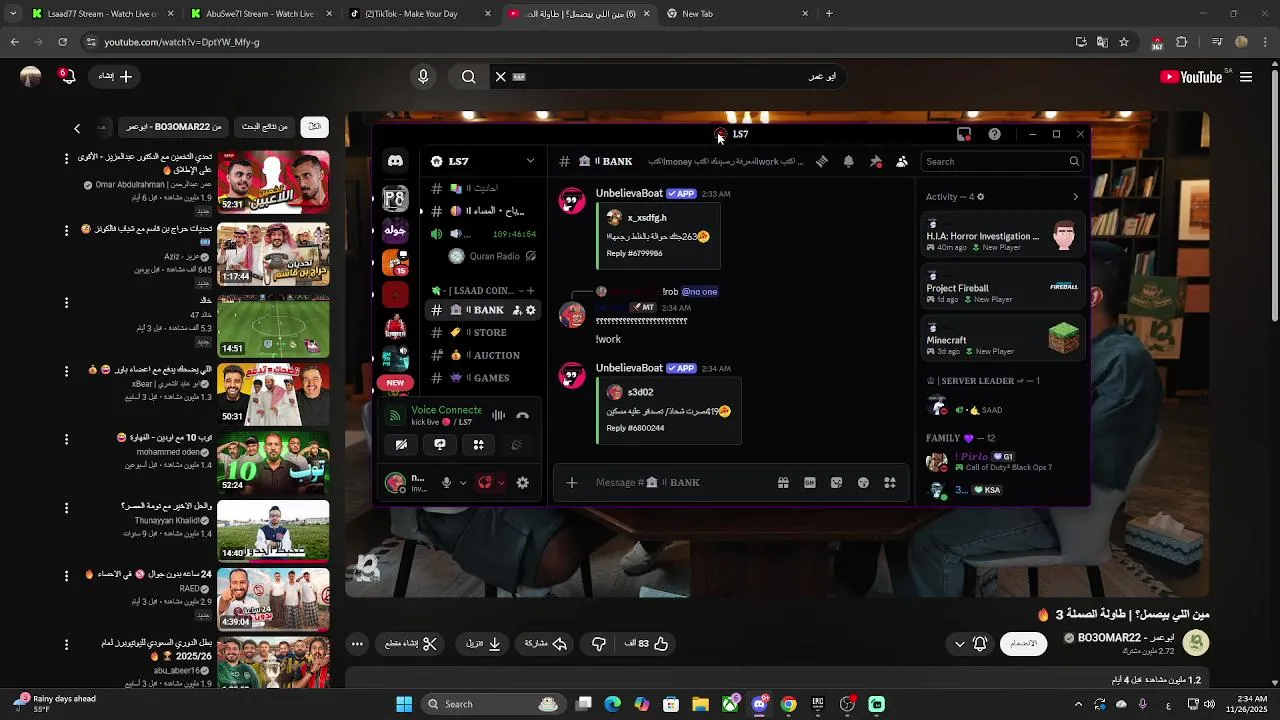Click voice connection signal strength icon
Viewport: 1280px width, 720px height.
pos(395,415)
